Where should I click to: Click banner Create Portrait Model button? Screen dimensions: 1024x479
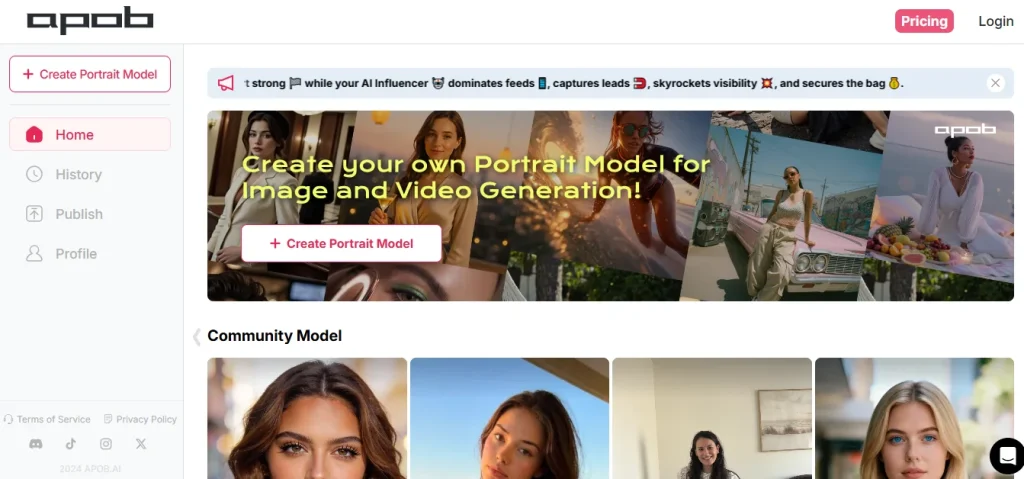coord(342,243)
